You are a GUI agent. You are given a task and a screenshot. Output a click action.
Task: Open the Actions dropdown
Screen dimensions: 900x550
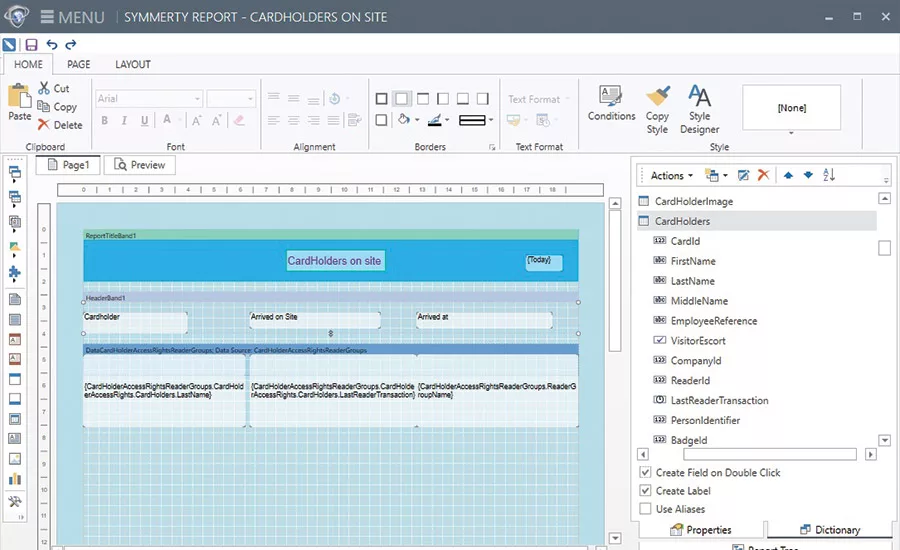click(x=672, y=176)
